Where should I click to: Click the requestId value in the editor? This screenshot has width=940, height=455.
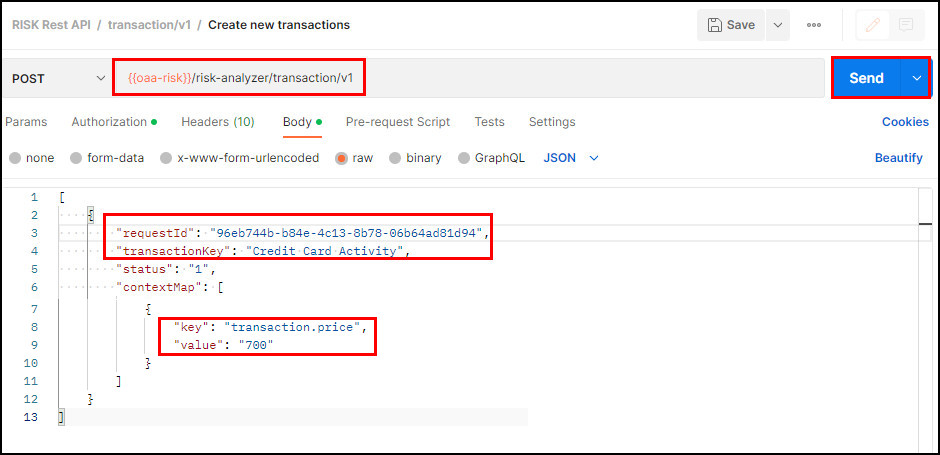(346, 233)
